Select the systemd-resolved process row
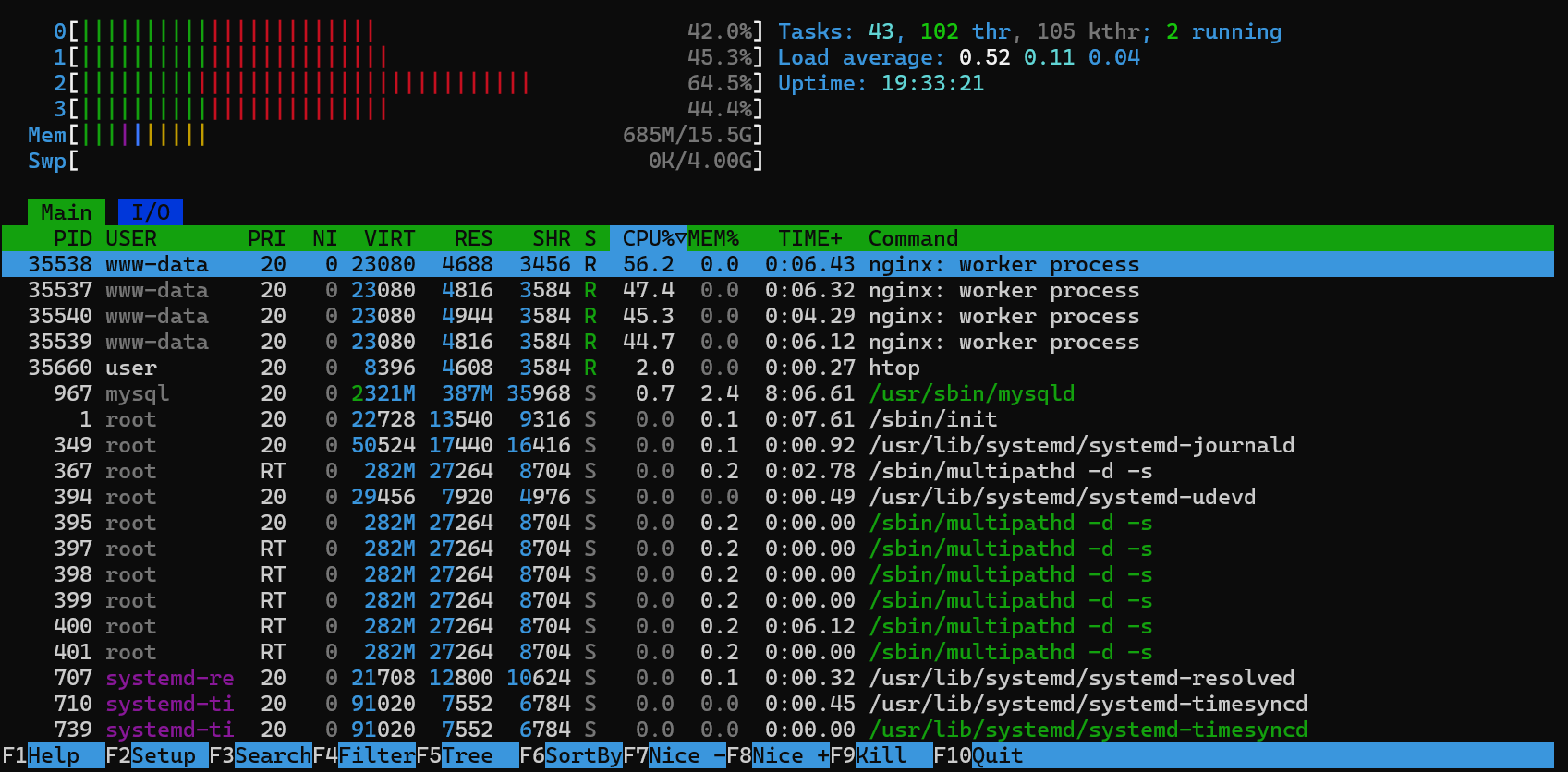Viewport: 1568px width, 772px height. [x=778, y=678]
